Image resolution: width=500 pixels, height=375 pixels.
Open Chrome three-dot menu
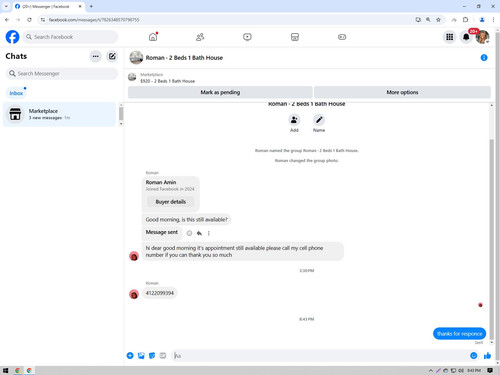(x=493, y=20)
